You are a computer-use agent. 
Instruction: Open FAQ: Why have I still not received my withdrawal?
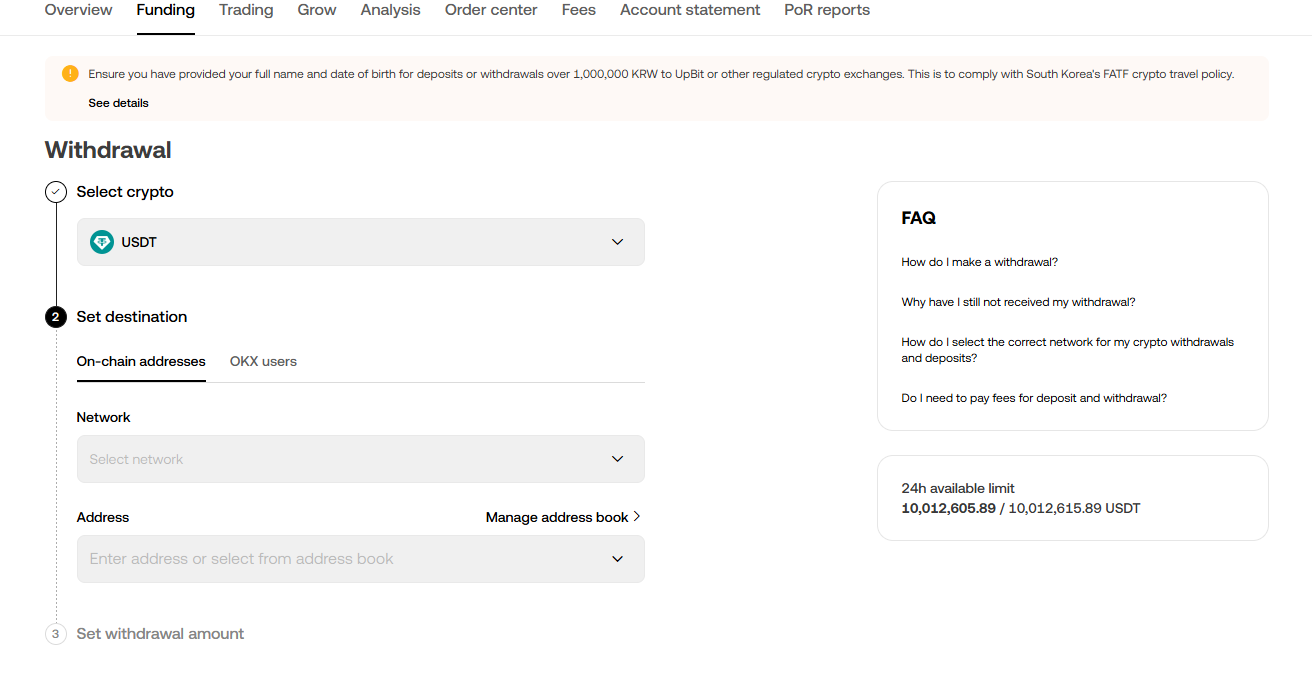tap(1018, 302)
